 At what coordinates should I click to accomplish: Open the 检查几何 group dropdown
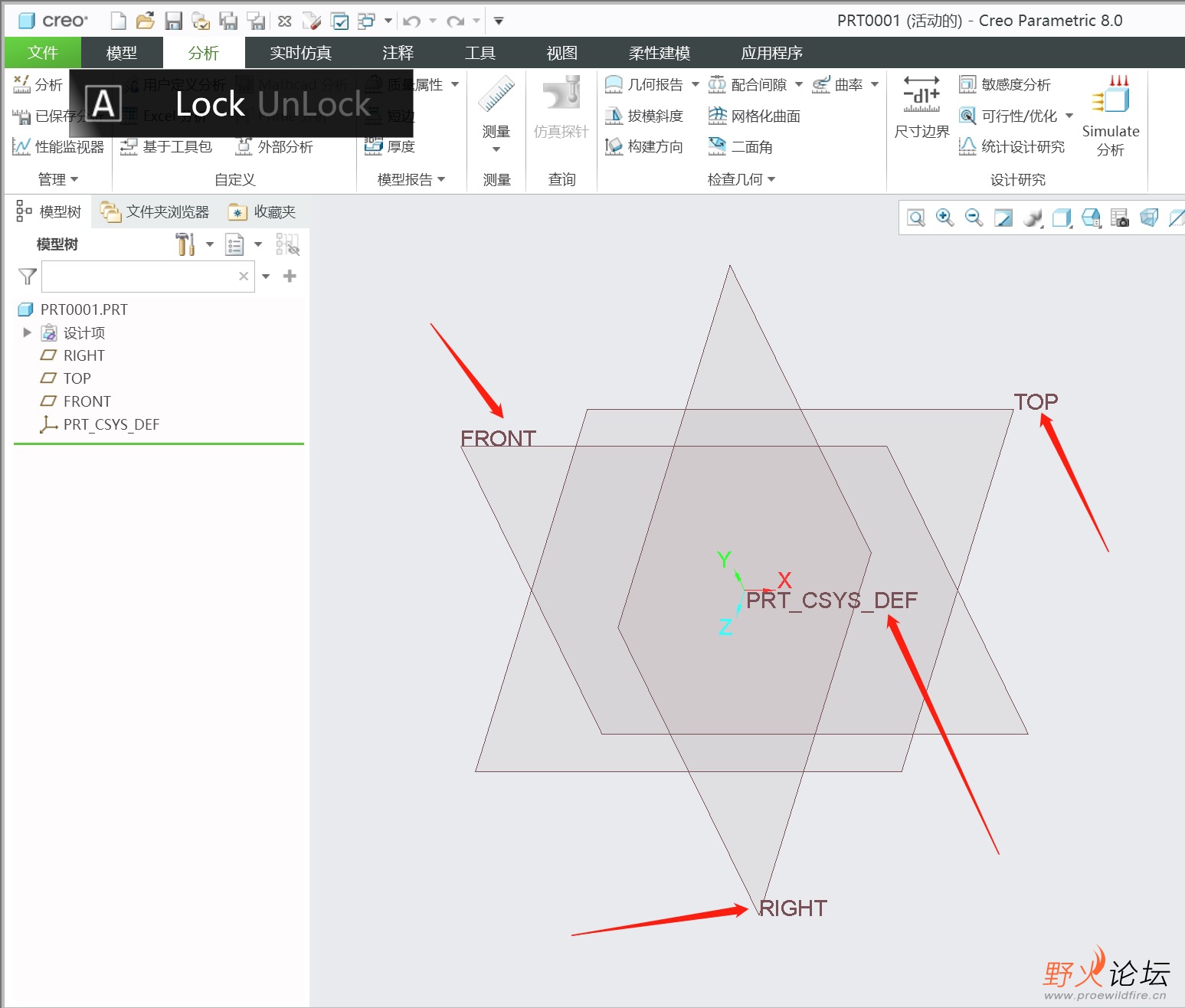click(741, 179)
